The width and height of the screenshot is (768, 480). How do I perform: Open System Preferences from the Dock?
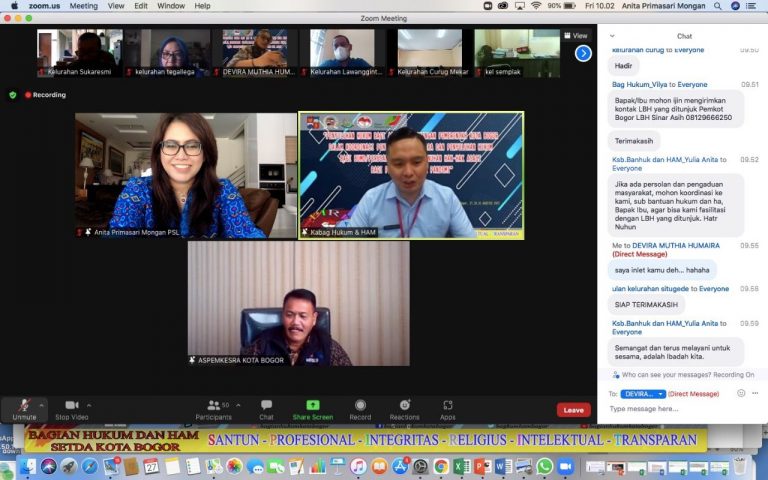(x=420, y=466)
